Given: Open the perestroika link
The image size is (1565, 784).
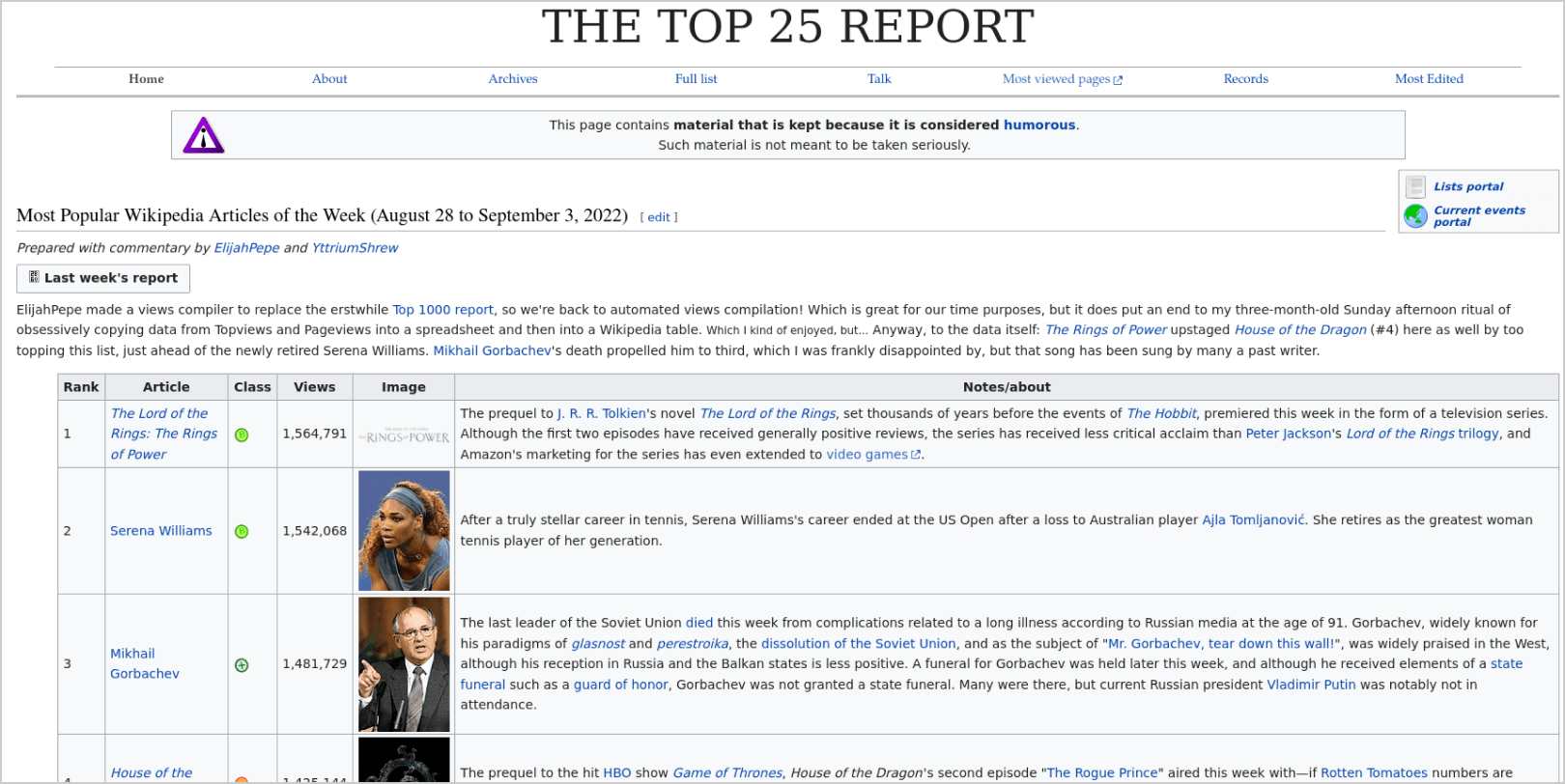Looking at the screenshot, I should 693,644.
